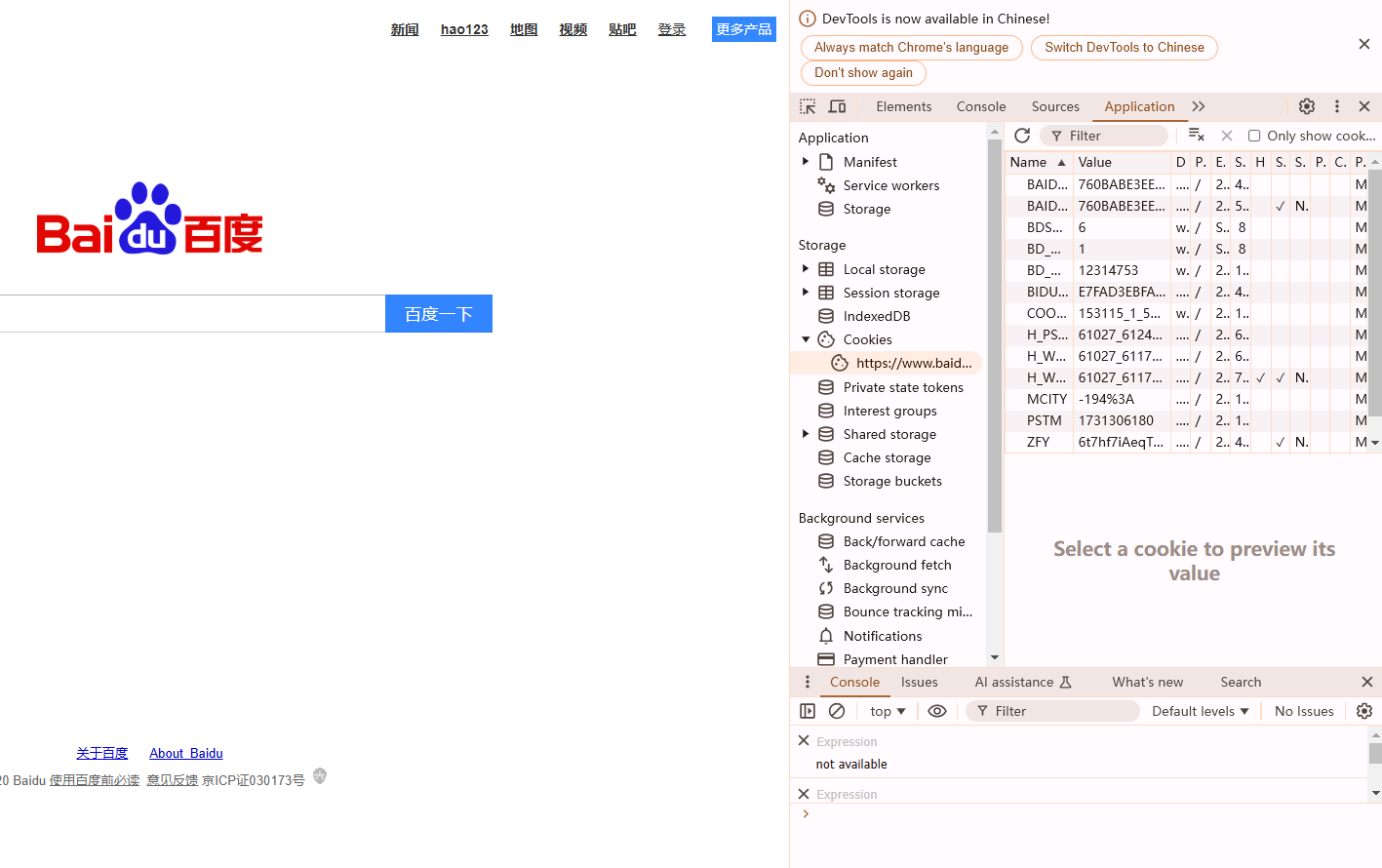The width and height of the screenshot is (1382, 868).
Task: Open AI assistance drawer tab
Action: 1023,682
